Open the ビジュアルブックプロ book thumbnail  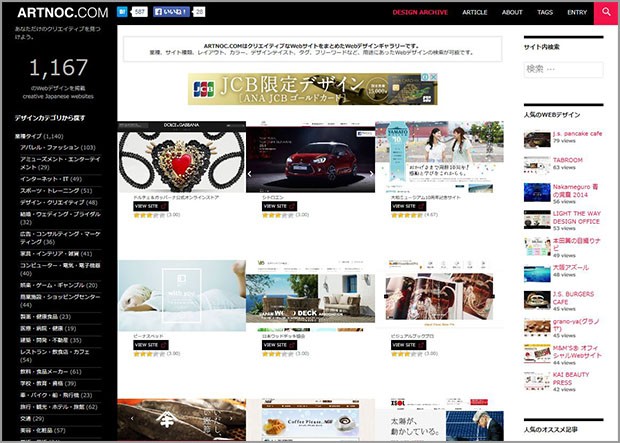tap(439, 295)
